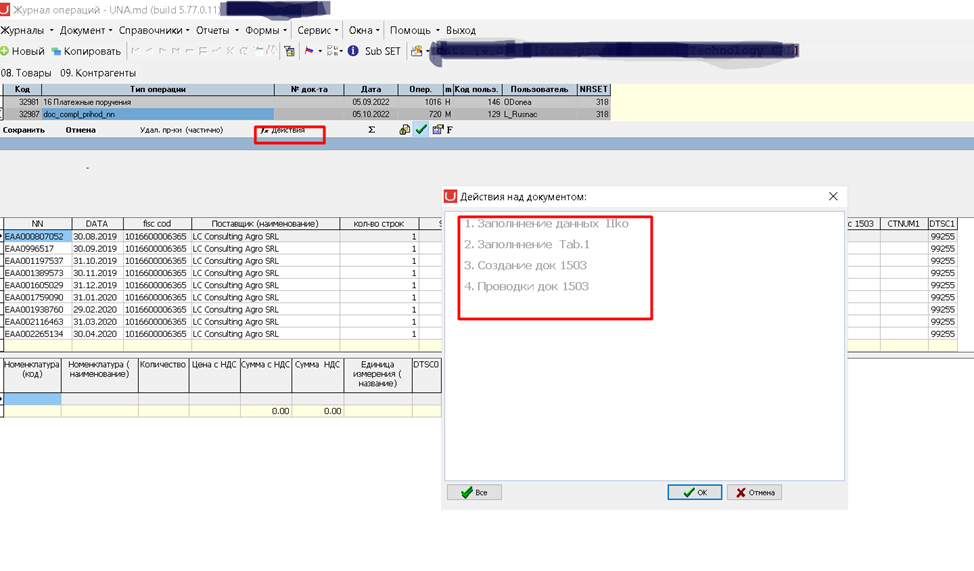Viewport: 974px width, 571px height.
Task: Click the empty Номенклатура (код) input cell
Action: coord(32,399)
